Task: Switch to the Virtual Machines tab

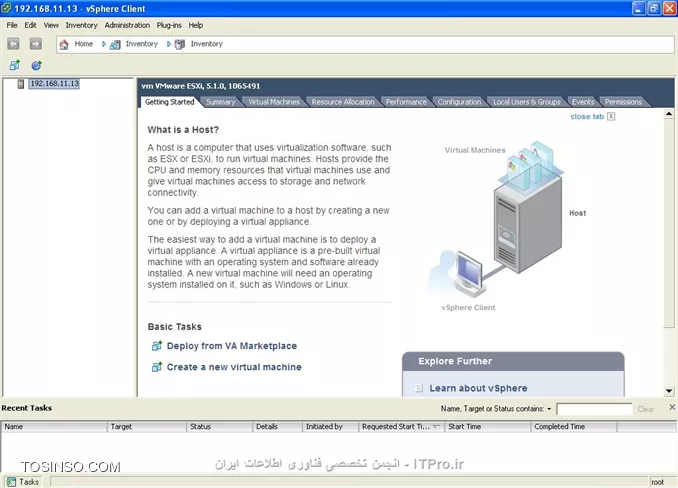Action: (274, 102)
